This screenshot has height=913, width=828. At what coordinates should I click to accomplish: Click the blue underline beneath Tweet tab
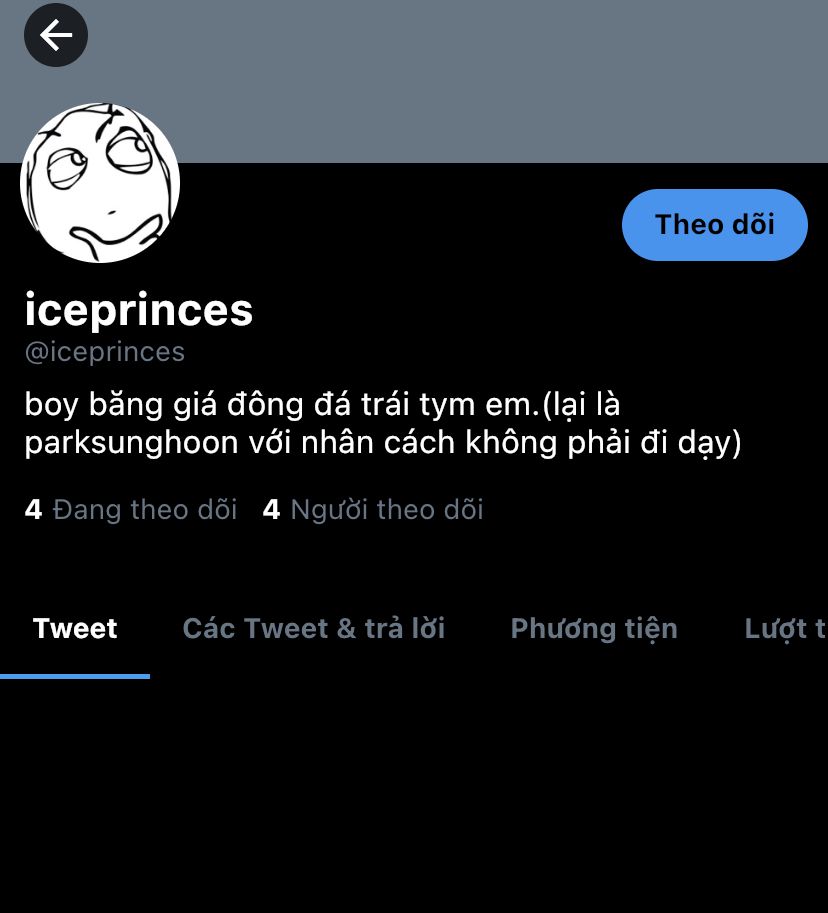[75, 677]
